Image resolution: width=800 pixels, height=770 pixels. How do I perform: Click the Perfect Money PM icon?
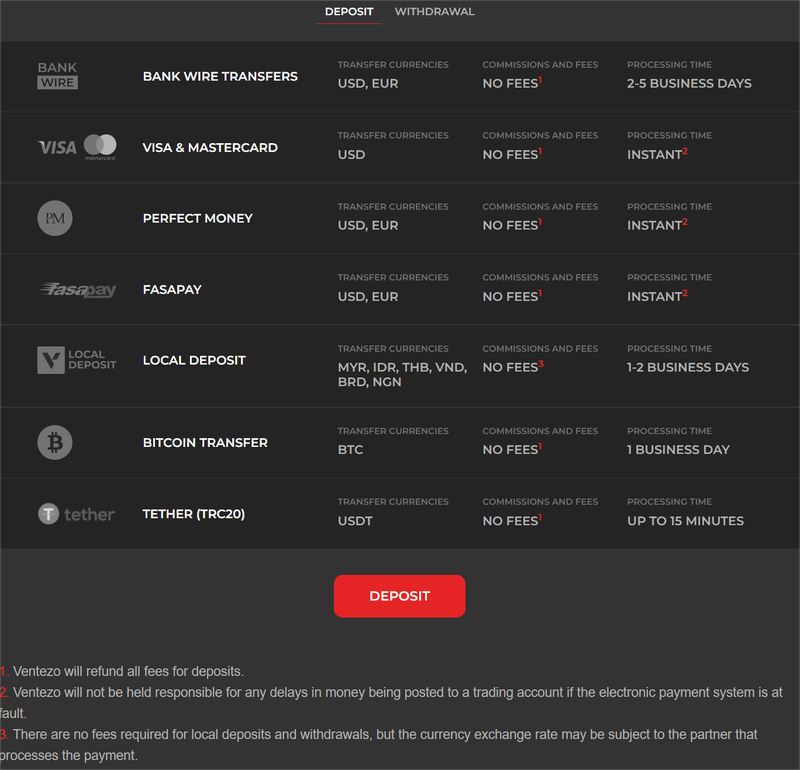tap(55, 218)
